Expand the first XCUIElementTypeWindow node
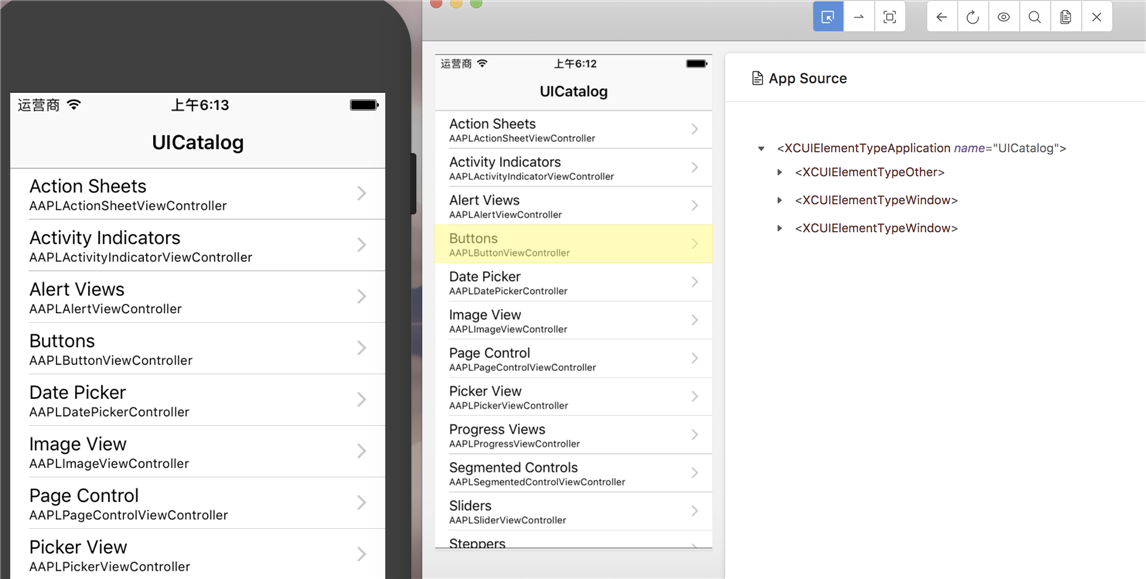1146x579 pixels. click(780, 200)
